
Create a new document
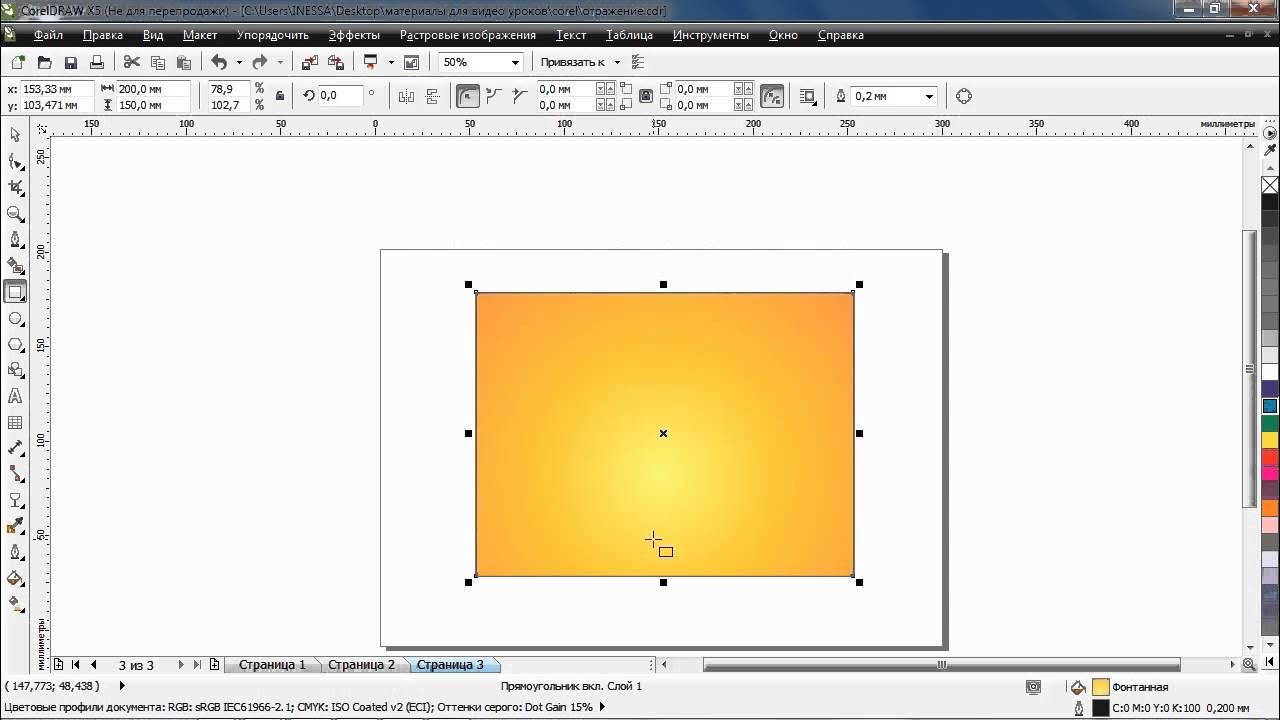click(18, 62)
